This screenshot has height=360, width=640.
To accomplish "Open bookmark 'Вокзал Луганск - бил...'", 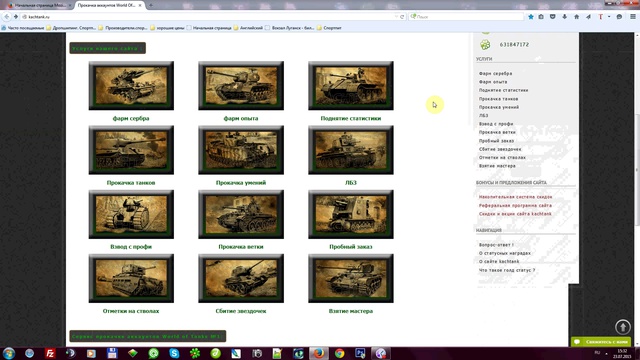I will (289, 28).
